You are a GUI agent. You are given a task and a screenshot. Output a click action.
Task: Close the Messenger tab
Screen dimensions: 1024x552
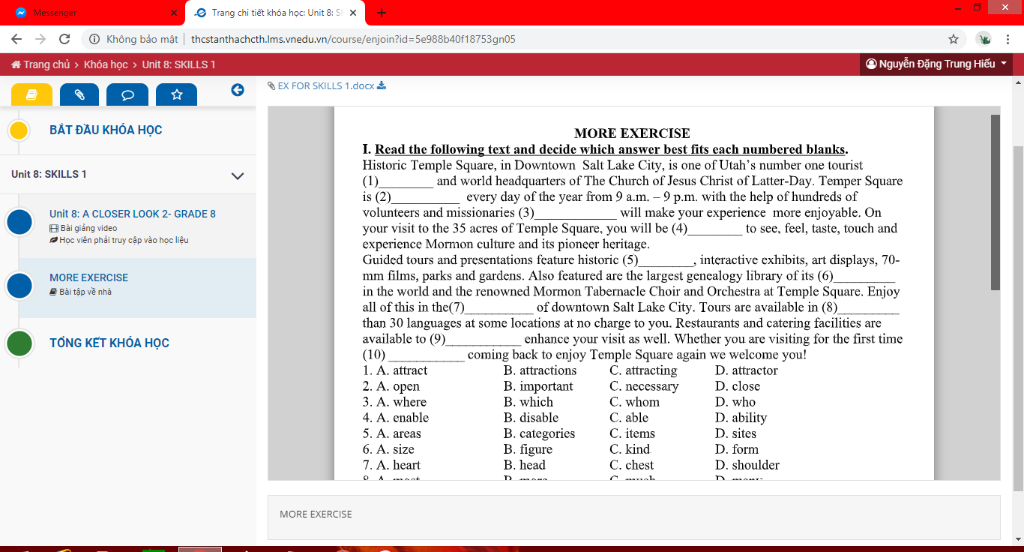[x=173, y=12]
